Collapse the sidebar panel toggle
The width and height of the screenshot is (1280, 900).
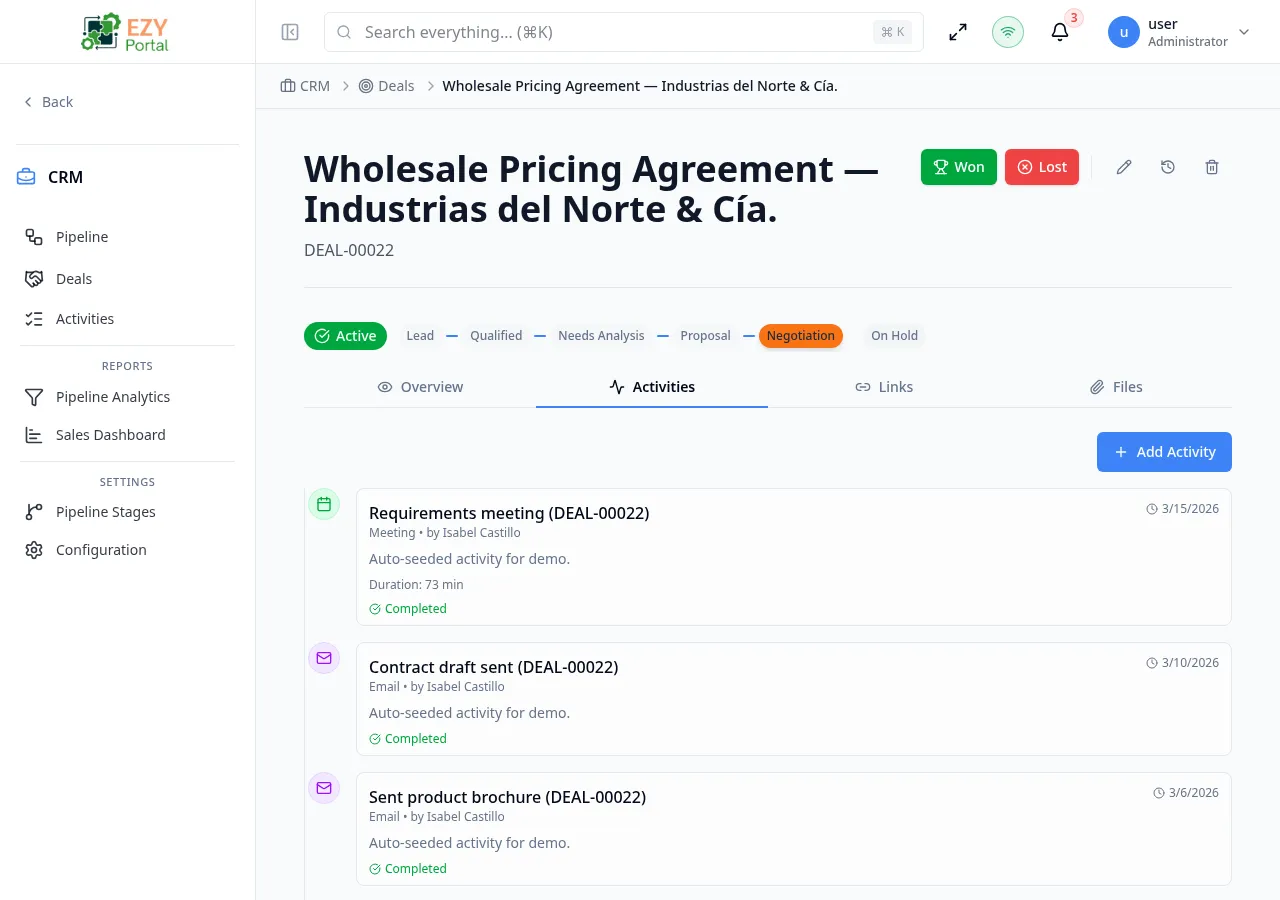click(290, 32)
